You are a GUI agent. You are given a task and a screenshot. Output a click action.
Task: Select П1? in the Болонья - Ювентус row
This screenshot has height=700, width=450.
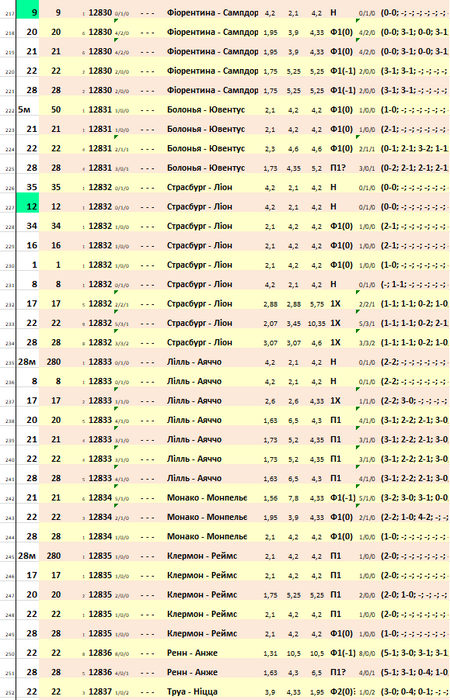(x=339, y=168)
